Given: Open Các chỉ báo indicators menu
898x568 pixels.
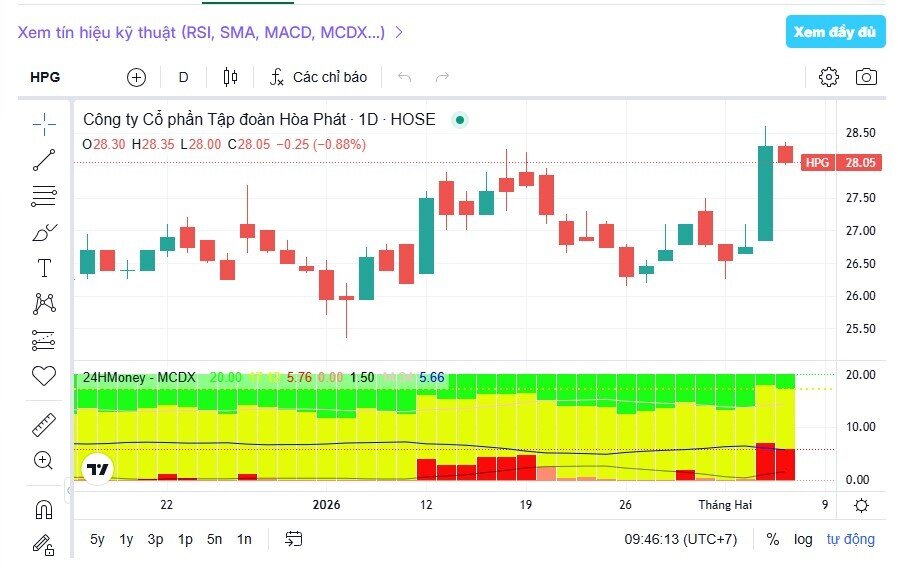Looking at the screenshot, I should point(318,77).
